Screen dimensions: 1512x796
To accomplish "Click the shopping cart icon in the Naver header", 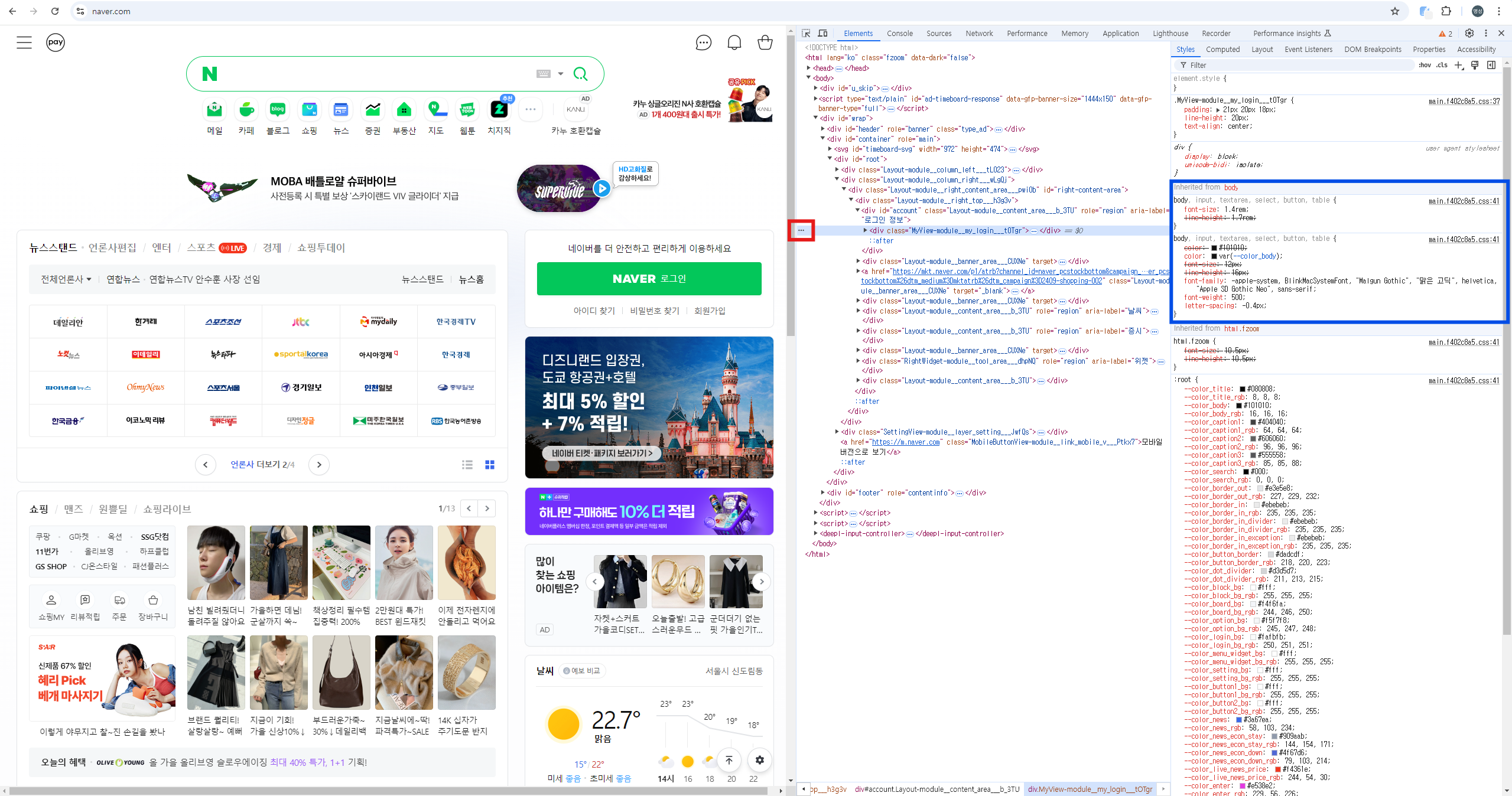I will (765, 43).
